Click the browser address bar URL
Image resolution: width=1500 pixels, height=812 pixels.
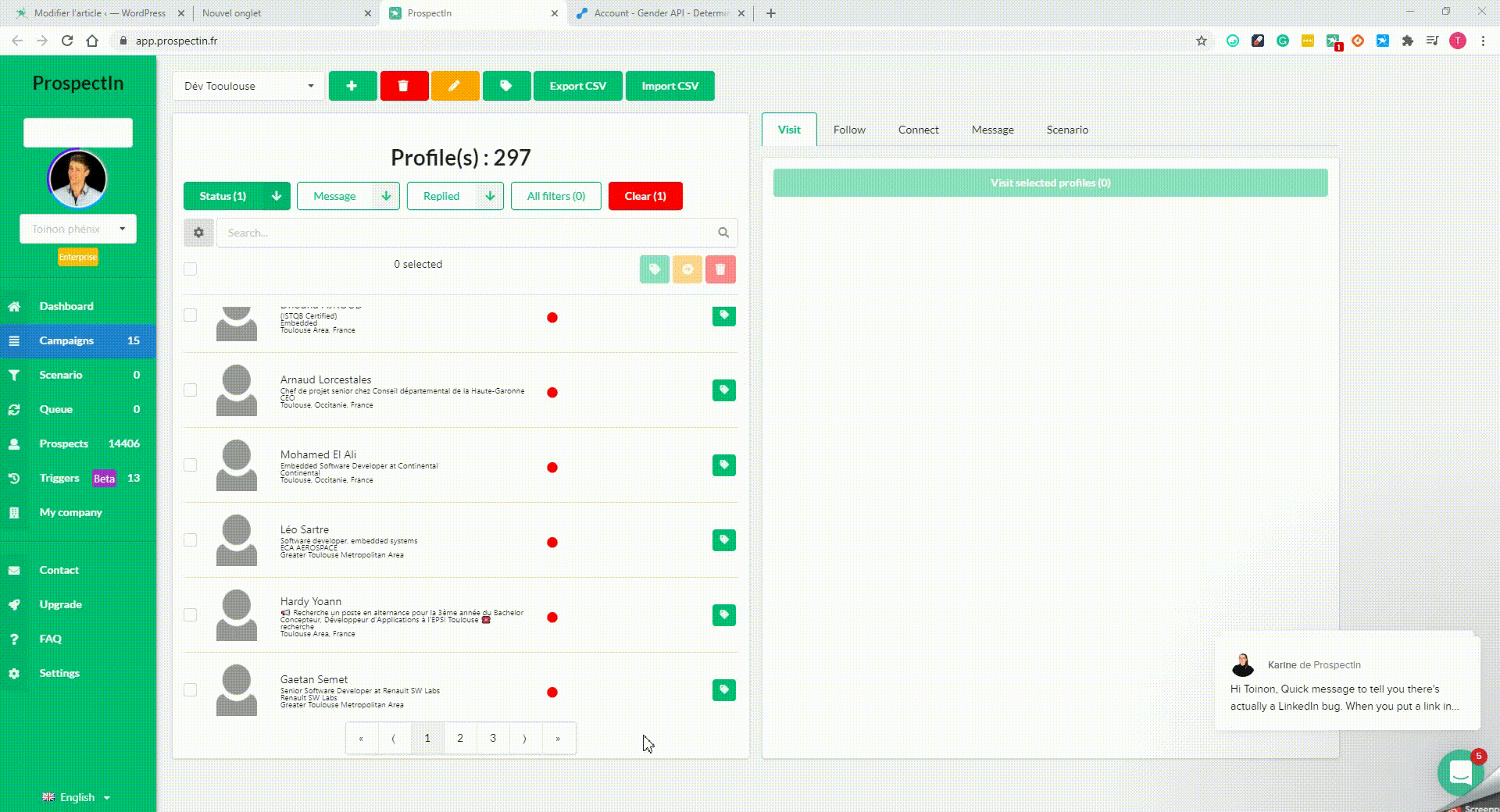[177, 41]
